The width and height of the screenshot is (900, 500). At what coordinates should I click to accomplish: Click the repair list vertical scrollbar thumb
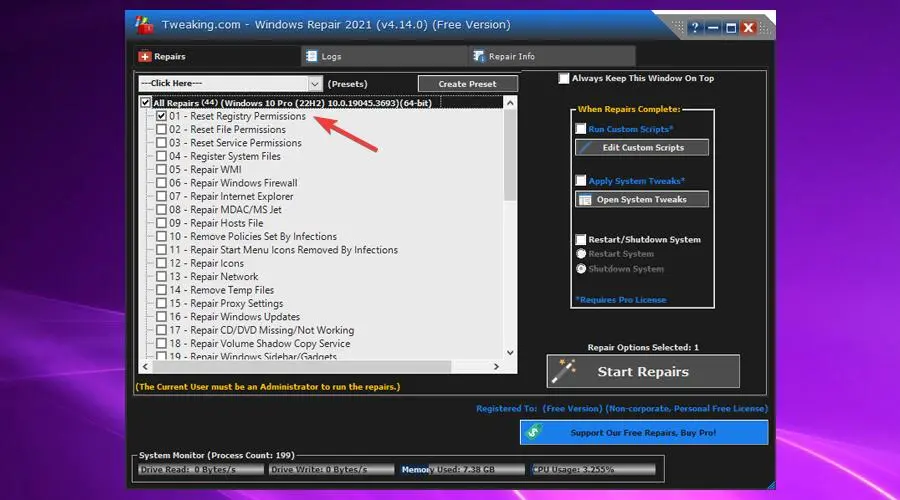510,155
